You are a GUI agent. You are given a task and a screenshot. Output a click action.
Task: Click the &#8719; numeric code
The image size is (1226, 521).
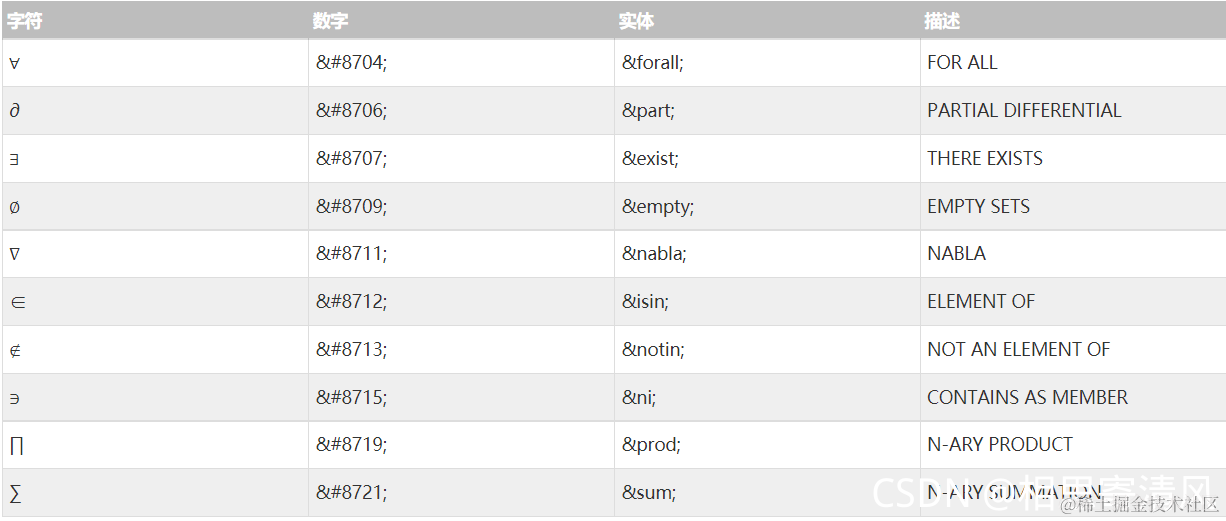pos(351,445)
